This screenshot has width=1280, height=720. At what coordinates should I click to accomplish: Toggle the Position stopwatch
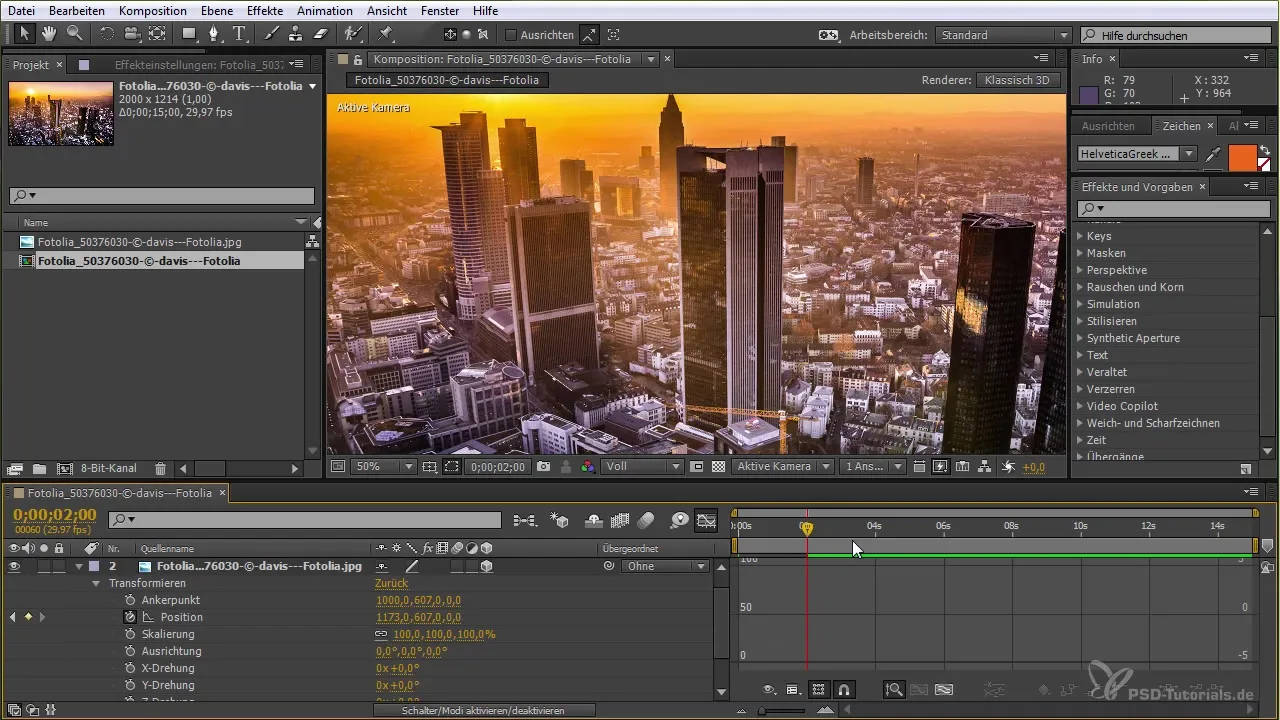coord(129,617)
